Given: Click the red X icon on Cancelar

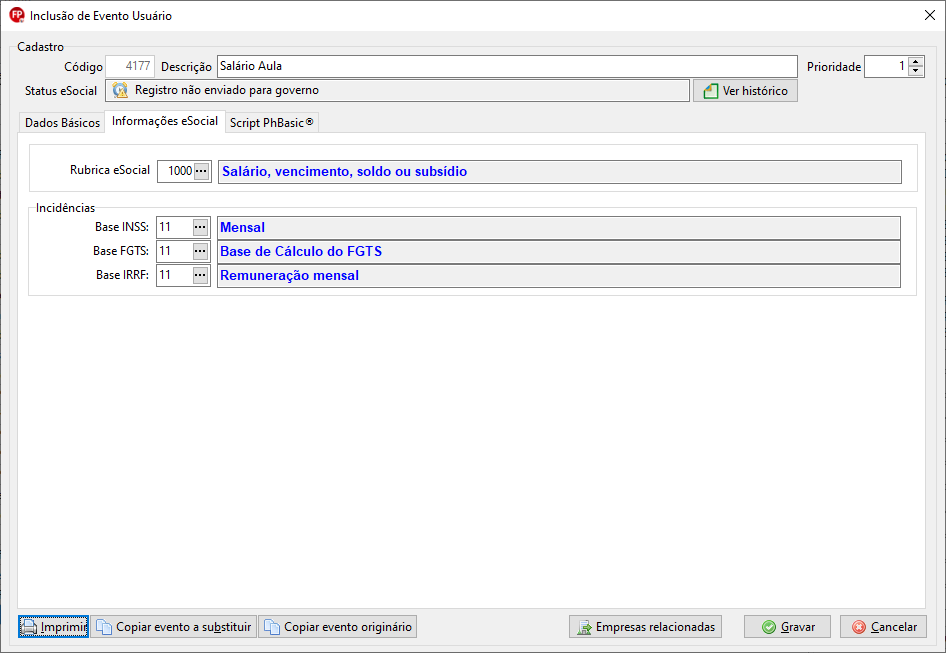Looking at the screenshot, I should (859, 627).
